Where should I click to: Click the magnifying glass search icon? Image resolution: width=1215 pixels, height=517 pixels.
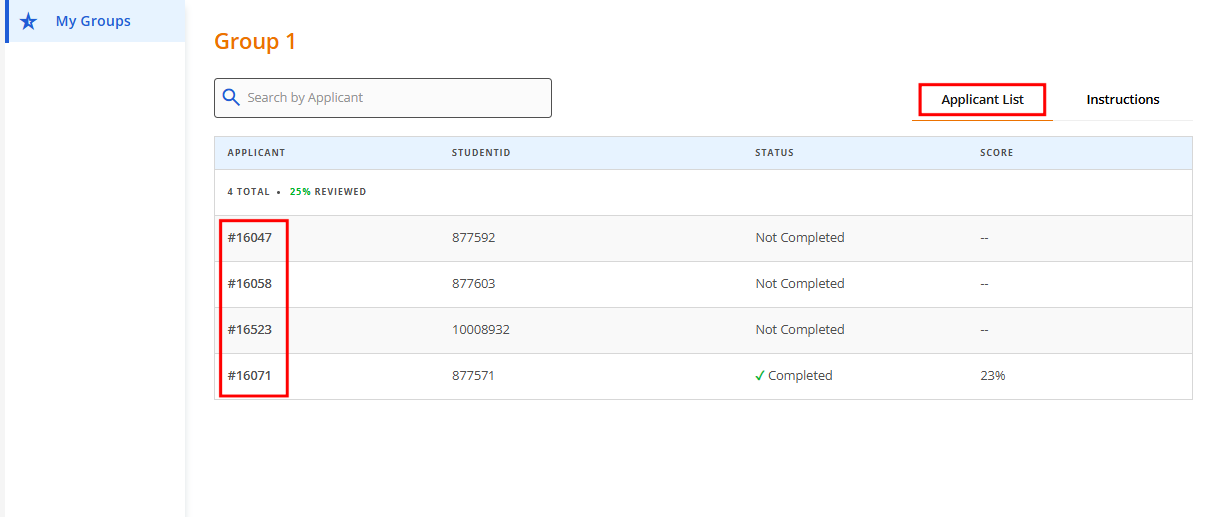[231, 97]
